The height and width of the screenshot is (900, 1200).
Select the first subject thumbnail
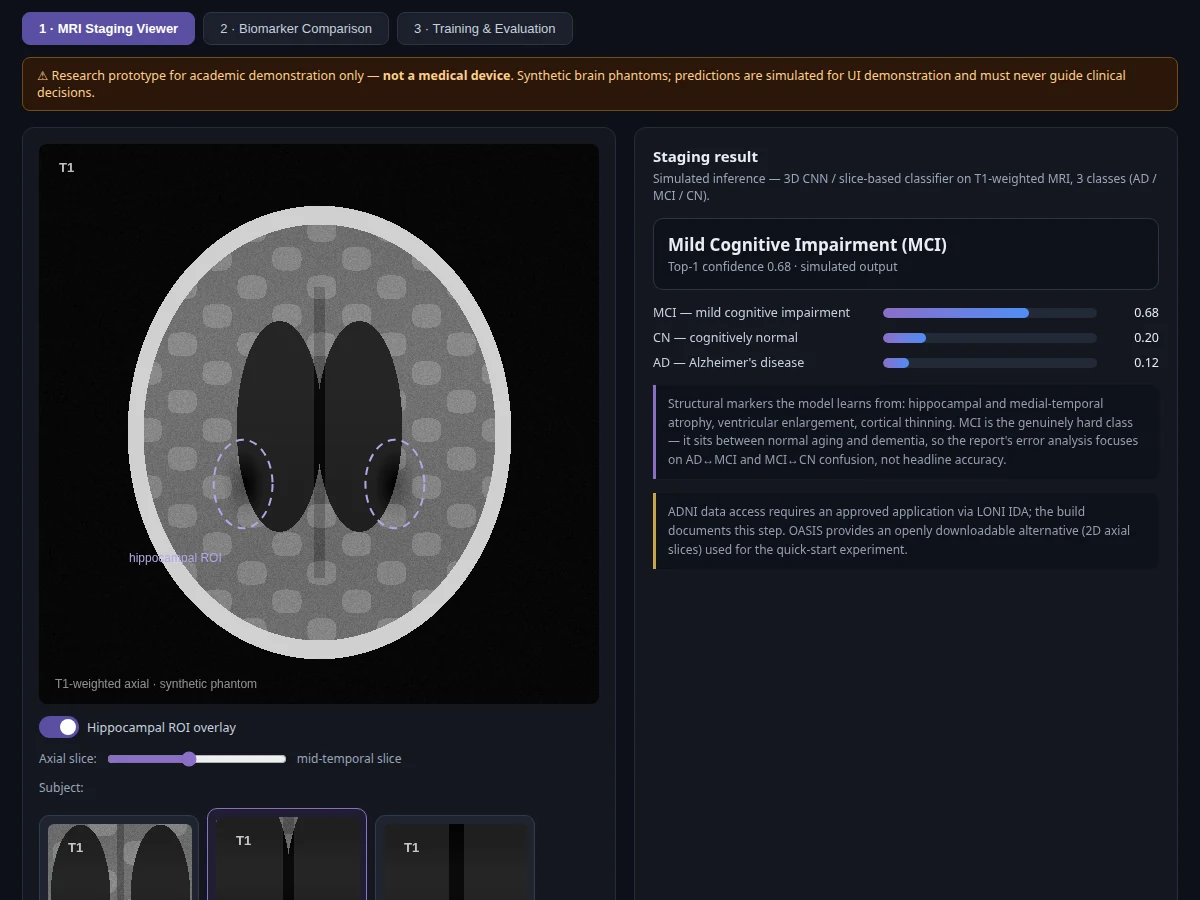[119, 858]
